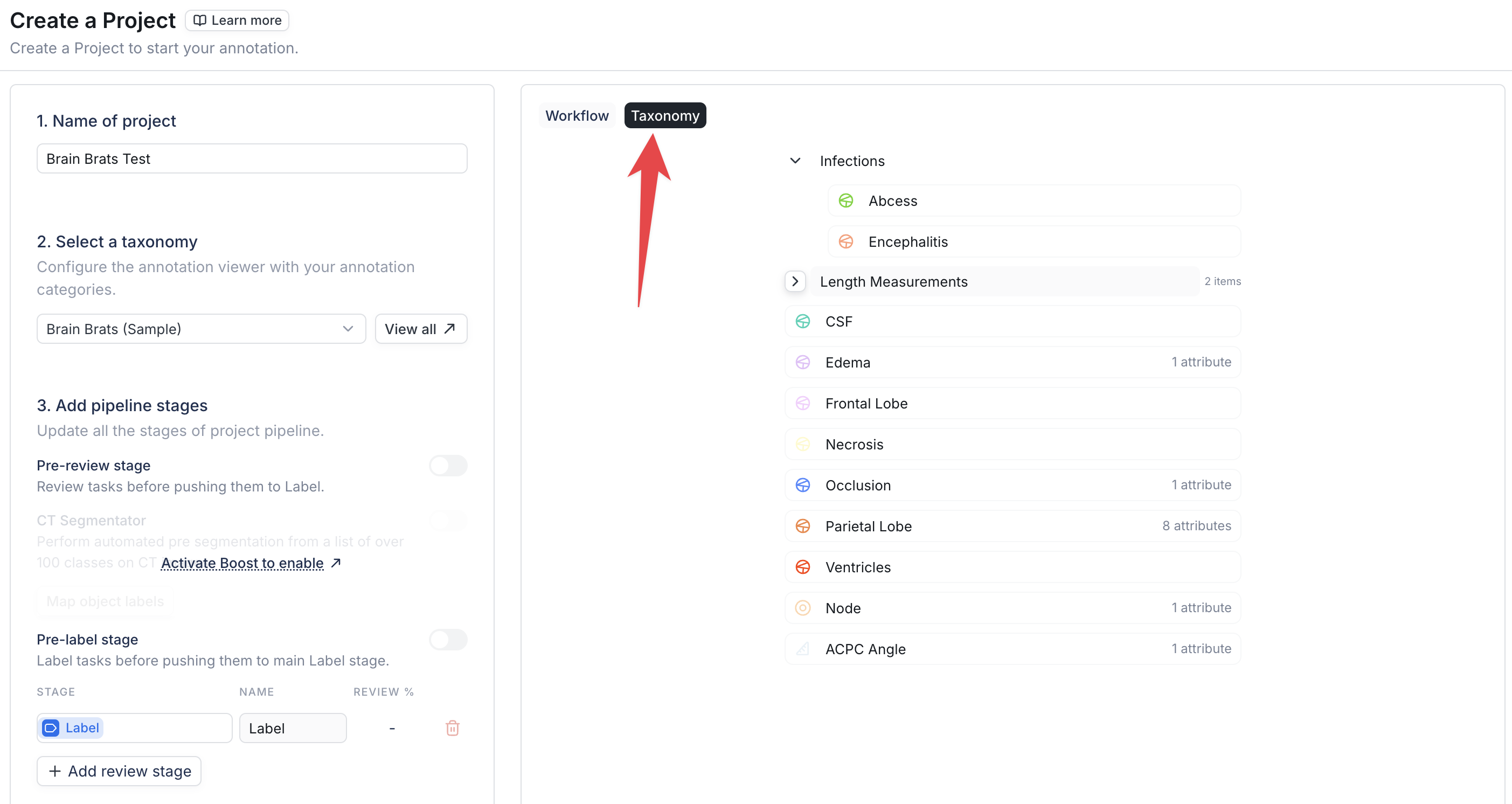Click the plus icon on Add review stage
1512x804 pixels.
tap(54, 771)
